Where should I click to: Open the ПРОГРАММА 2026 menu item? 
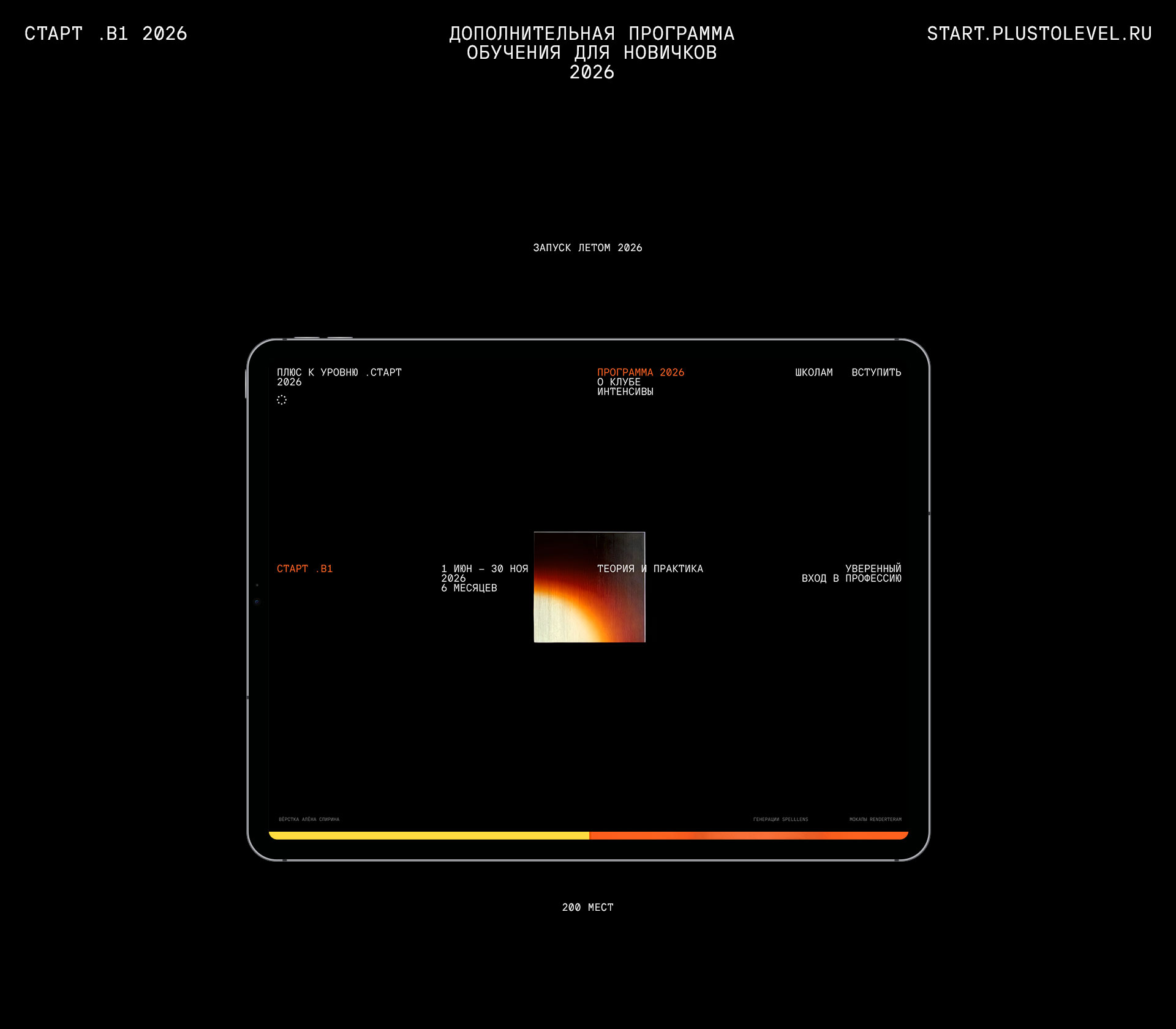click(640, 372)
